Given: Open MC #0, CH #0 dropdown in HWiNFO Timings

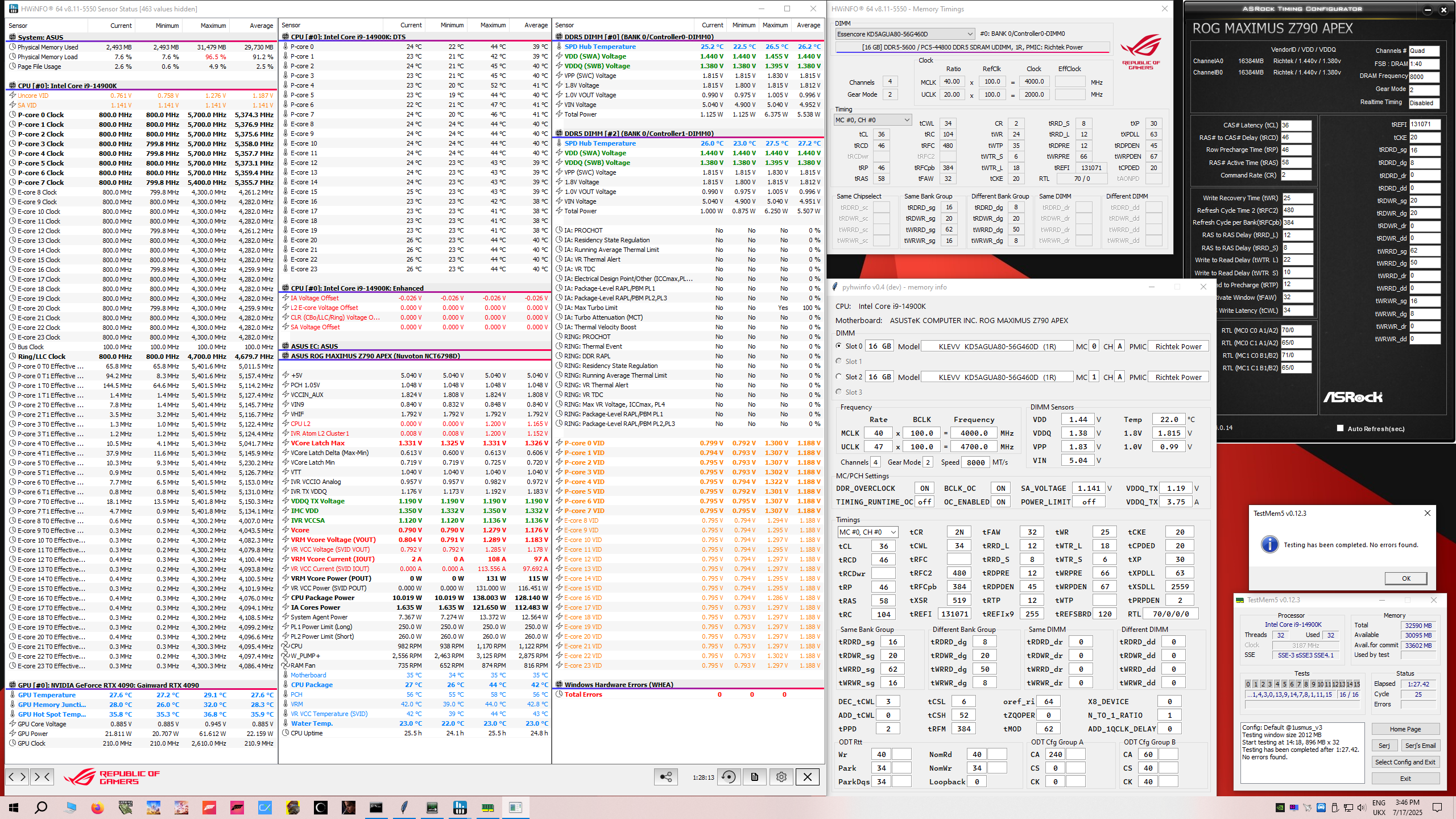Looking at the screenshot, I should point(872,120).
